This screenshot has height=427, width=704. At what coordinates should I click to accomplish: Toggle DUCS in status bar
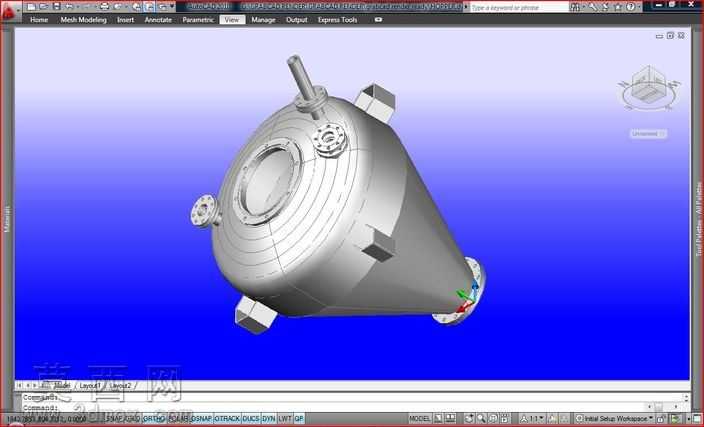pos(251,418)
